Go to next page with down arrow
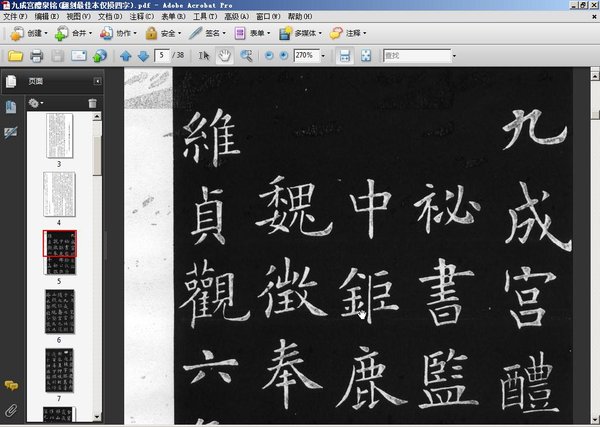The image size is (600, 427). 143,56
